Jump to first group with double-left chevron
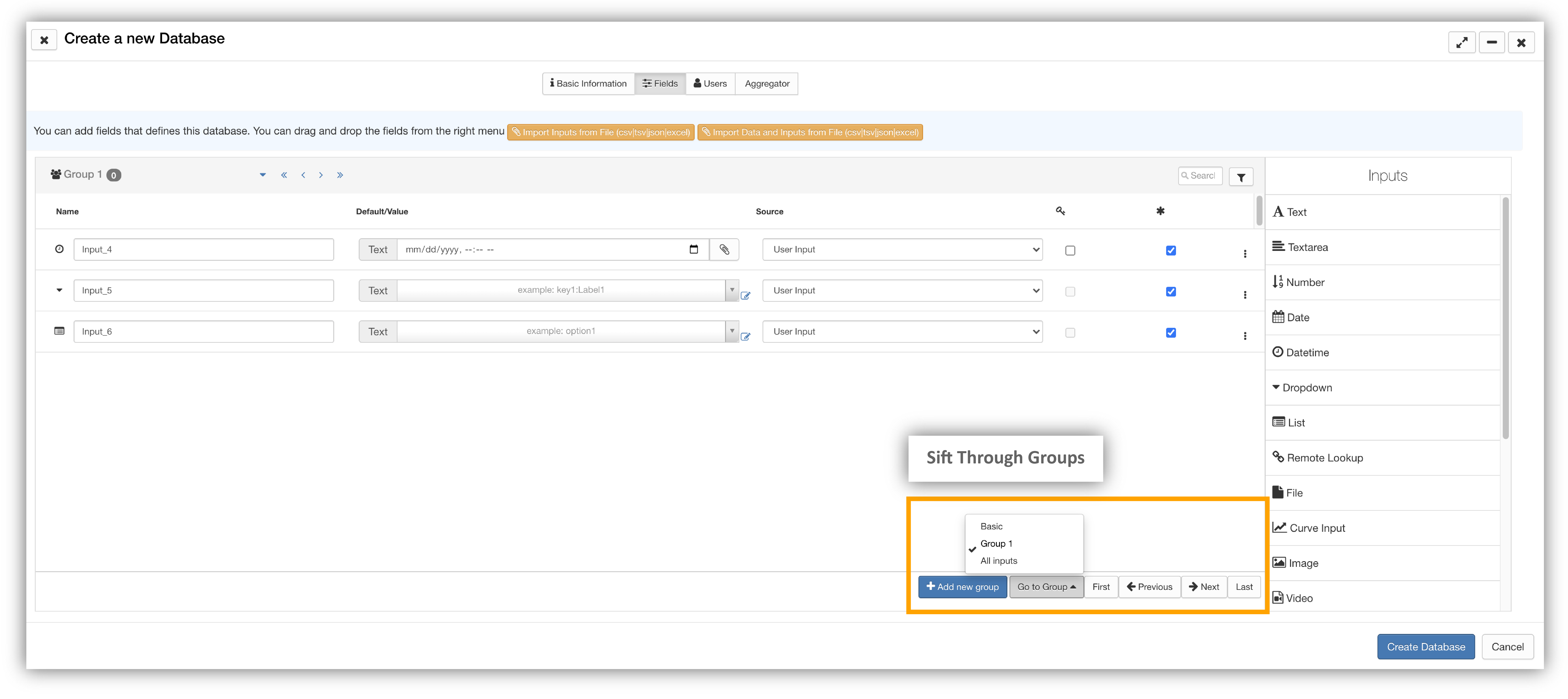Image resolution: width=1568 pixels, height=699 pixels. click(x=284, y=175)
